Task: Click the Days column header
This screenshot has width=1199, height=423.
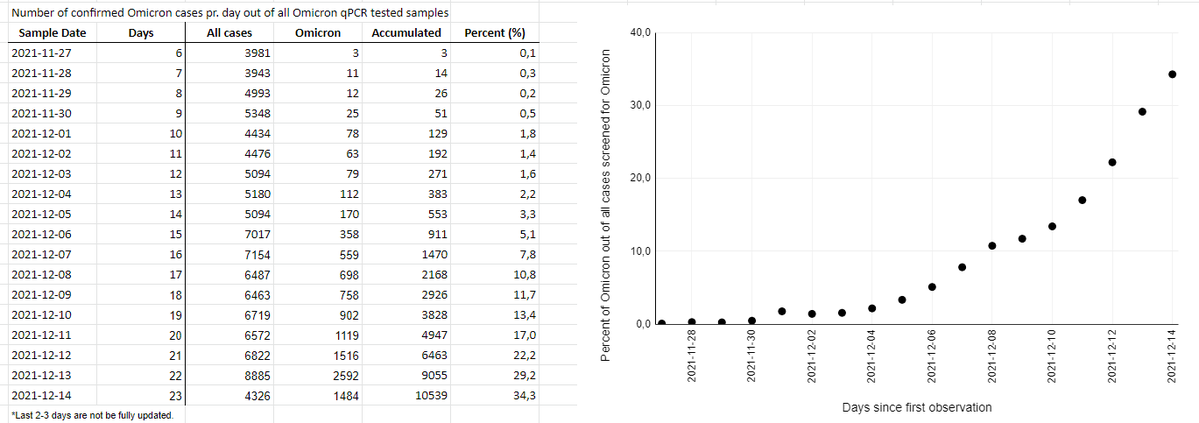Action: pos(141,33)
